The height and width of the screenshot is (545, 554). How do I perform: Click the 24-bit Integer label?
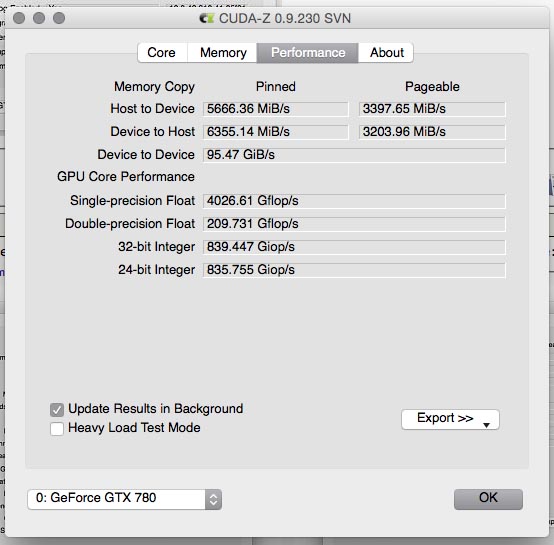pyautogui.click(x=156, y=270)
